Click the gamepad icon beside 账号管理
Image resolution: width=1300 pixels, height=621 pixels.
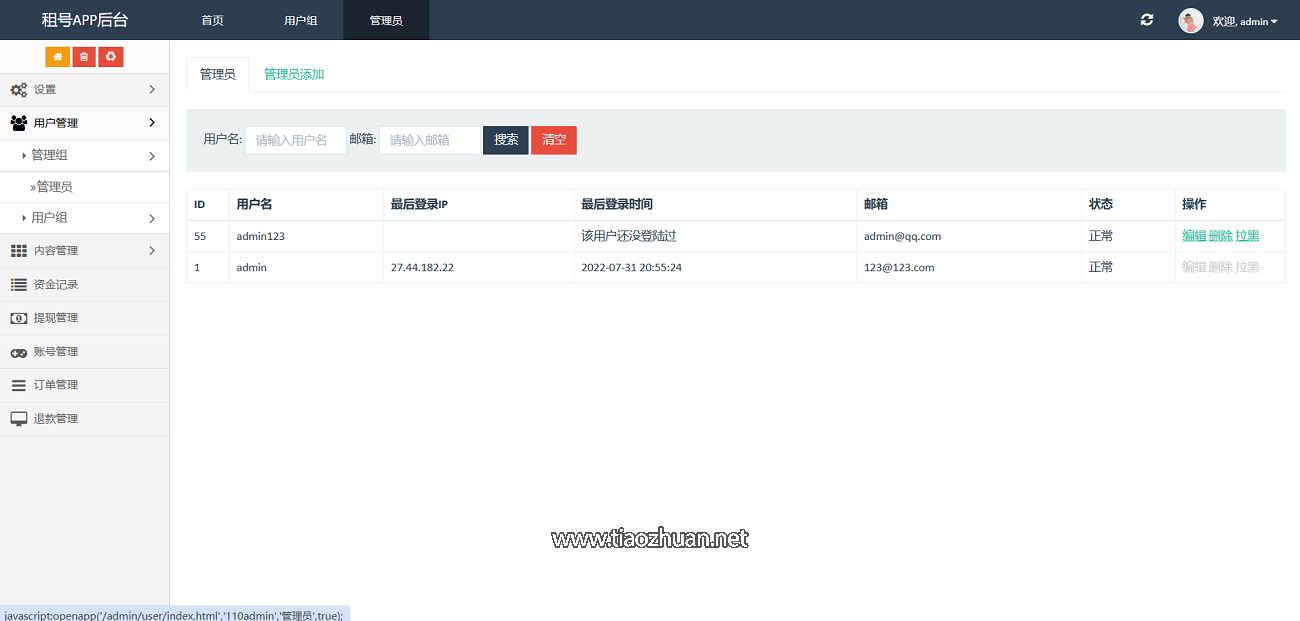pos(19,352)
